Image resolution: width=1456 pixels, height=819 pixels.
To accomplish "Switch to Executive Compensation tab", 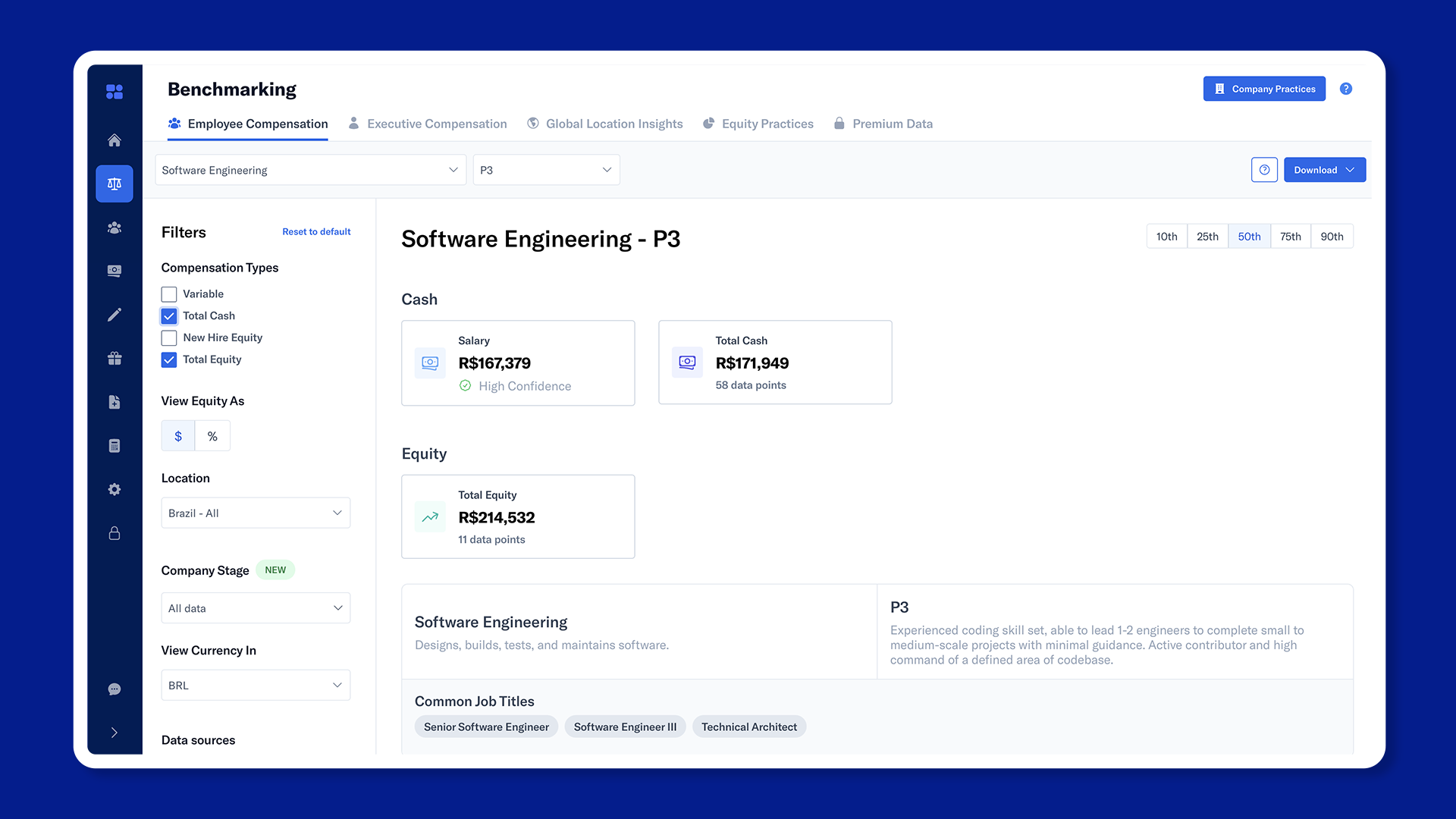I will [x=428, y=124].
